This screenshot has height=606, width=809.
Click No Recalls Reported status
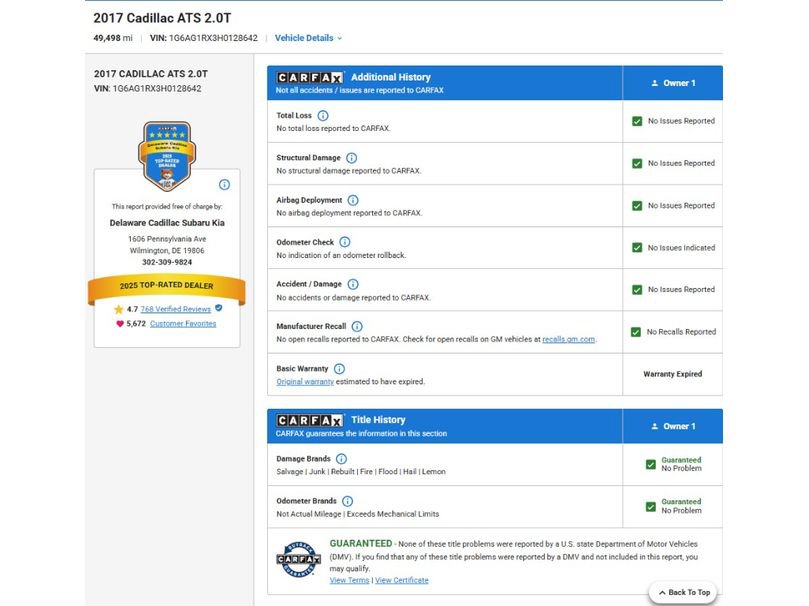tap(681, 332)
